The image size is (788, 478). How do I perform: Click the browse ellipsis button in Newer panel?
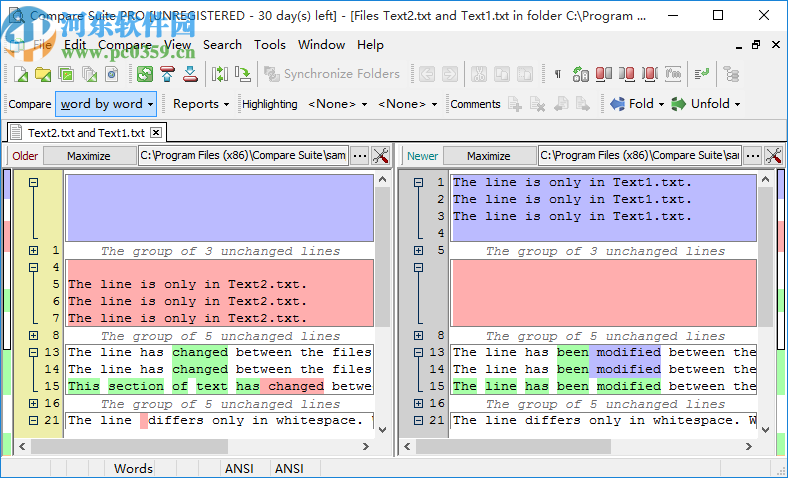click(x=752, y=155)
